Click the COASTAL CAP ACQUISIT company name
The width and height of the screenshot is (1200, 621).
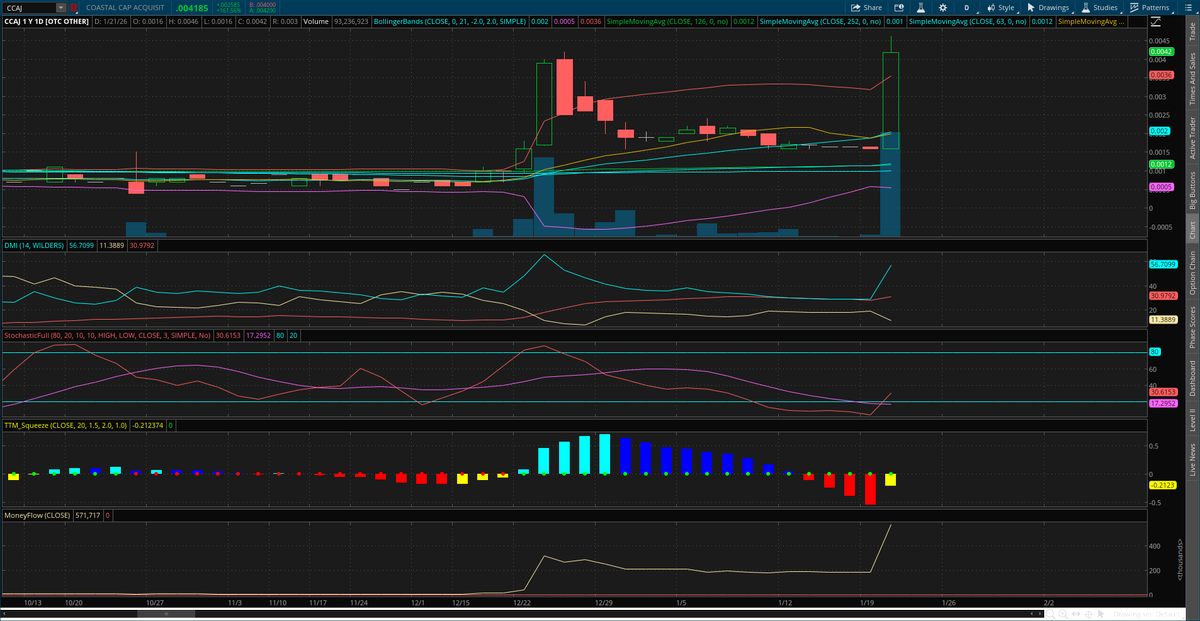tap(125, 8)
